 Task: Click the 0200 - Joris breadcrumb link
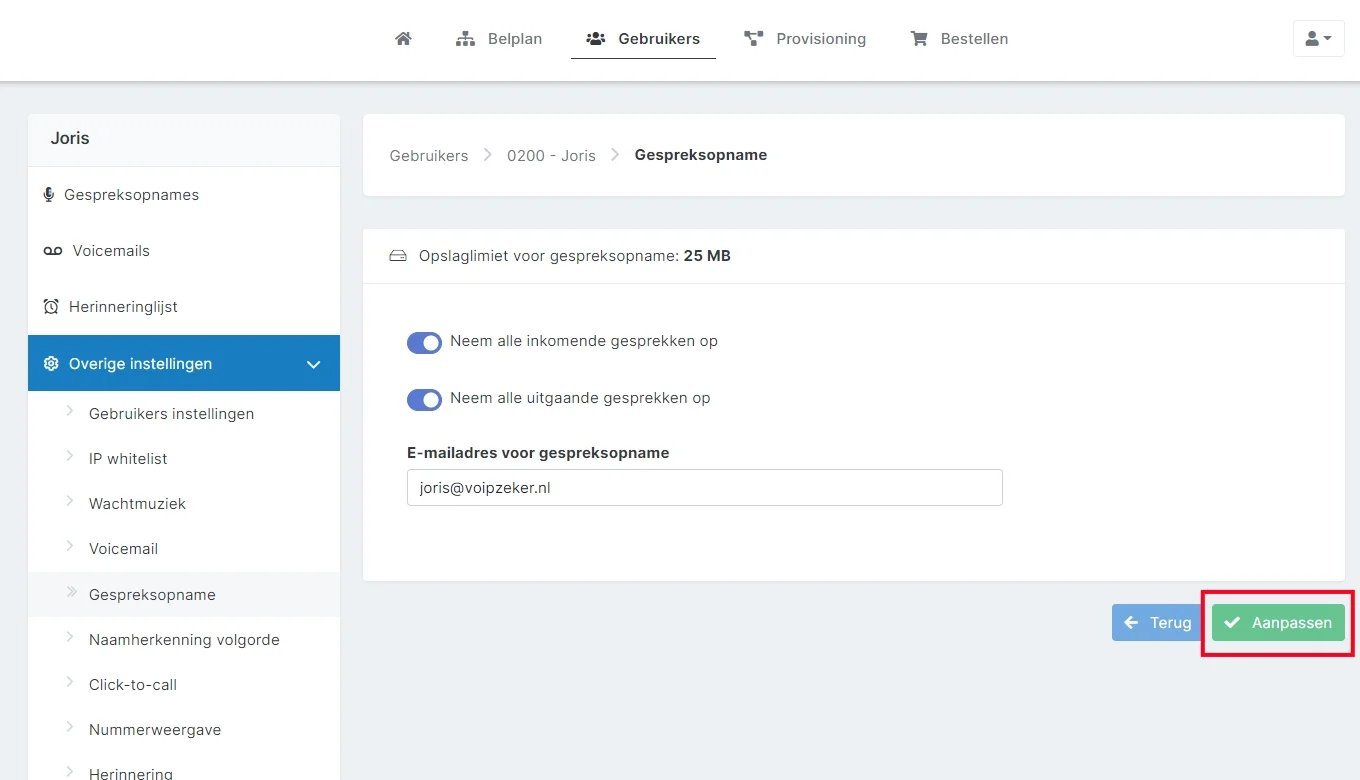click(x=551, y=155)
